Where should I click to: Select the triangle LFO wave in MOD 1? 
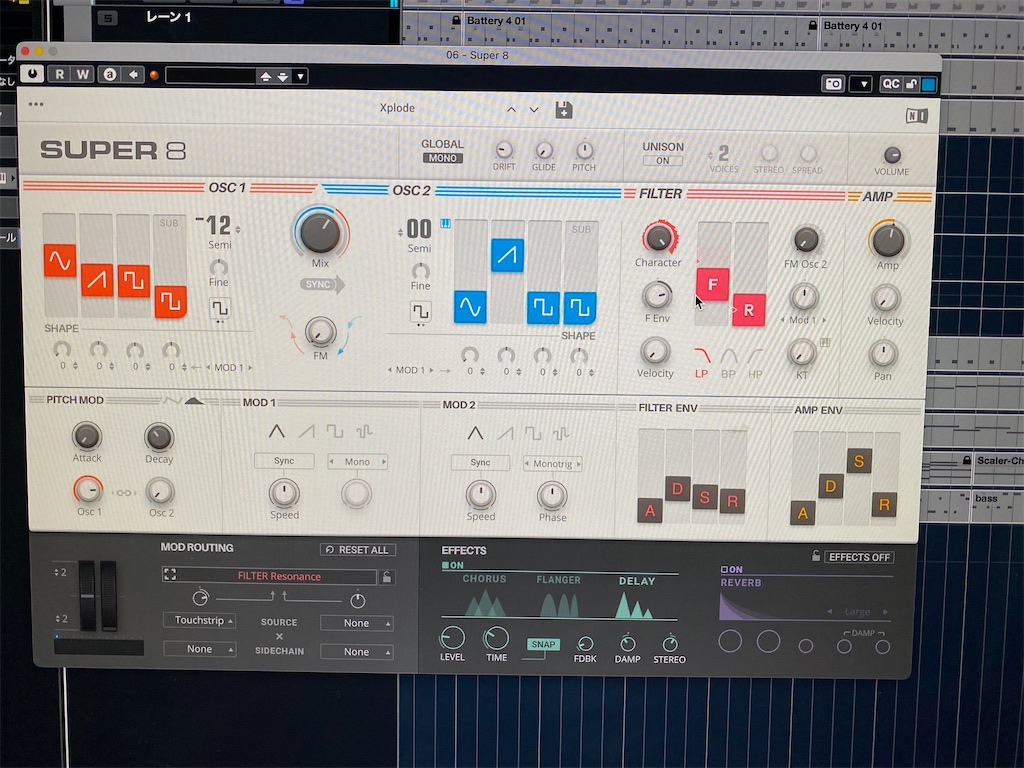click(275, 432)
